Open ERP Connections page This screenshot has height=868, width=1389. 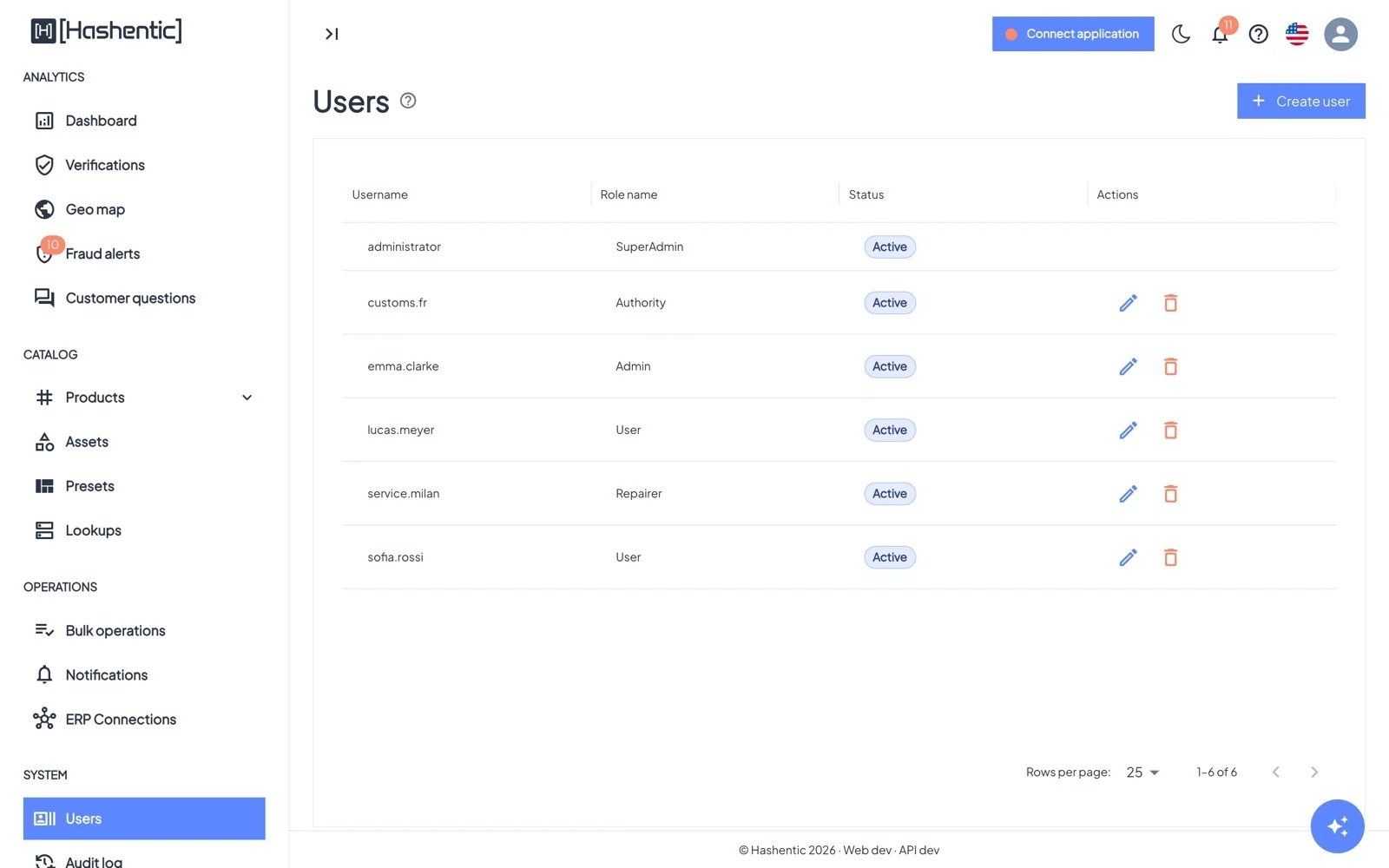pyautogui.click(x=144, y=720)
